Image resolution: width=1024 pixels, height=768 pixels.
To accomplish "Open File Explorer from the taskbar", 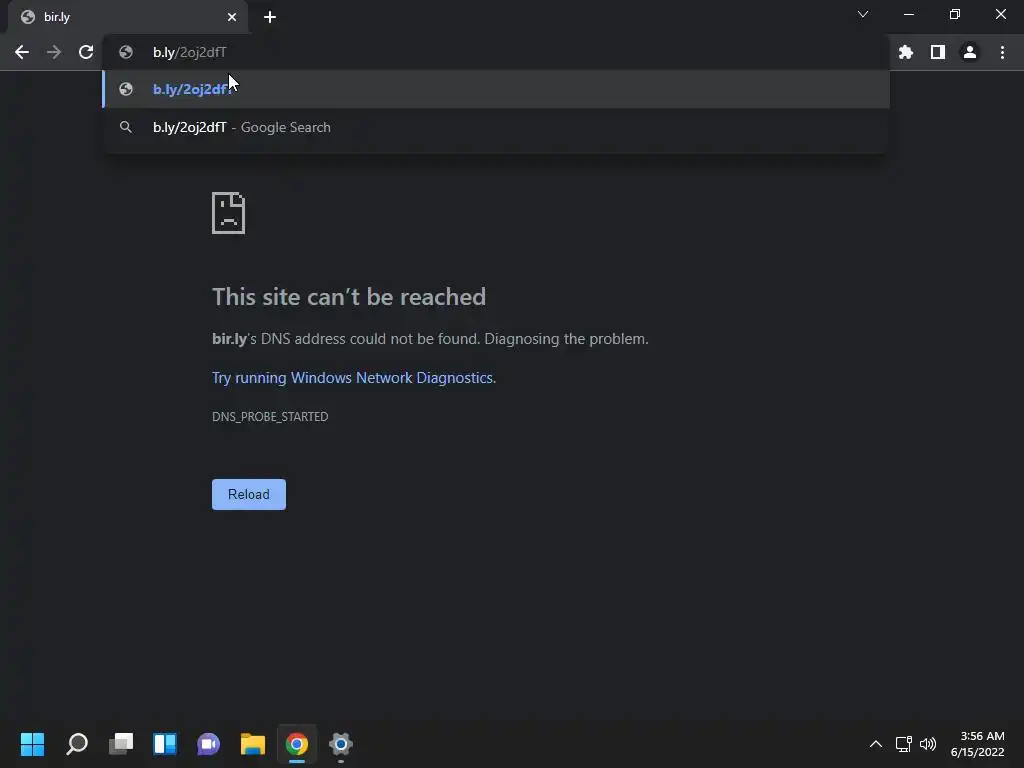I will (253, 744).
